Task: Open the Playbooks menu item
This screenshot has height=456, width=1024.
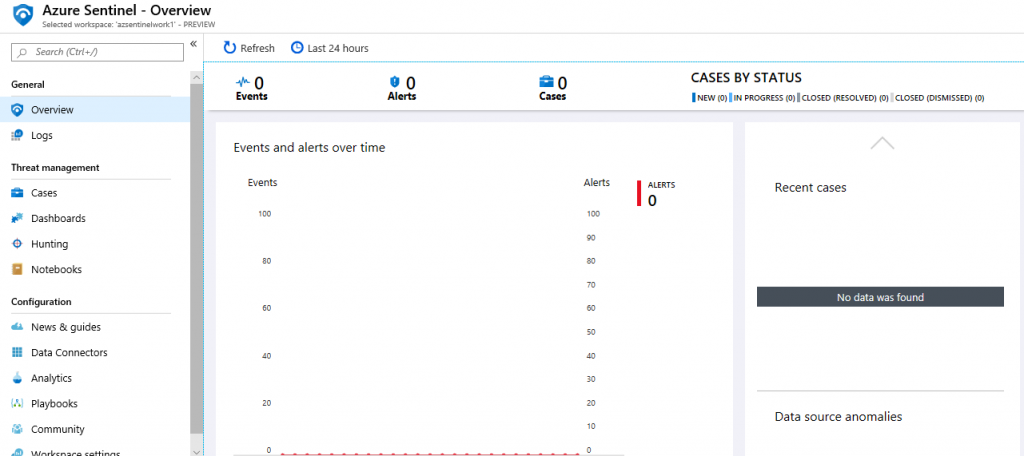Action: (54, 404)
